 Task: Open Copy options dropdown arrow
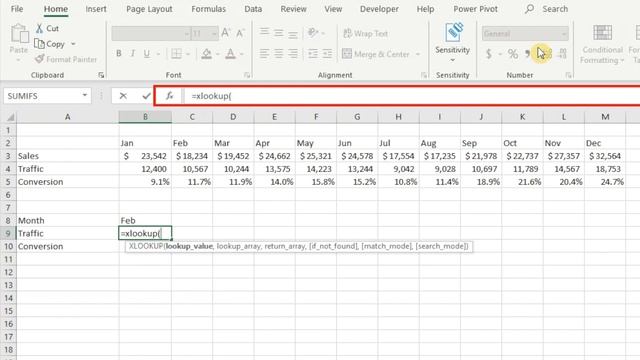tap(73, 44)
